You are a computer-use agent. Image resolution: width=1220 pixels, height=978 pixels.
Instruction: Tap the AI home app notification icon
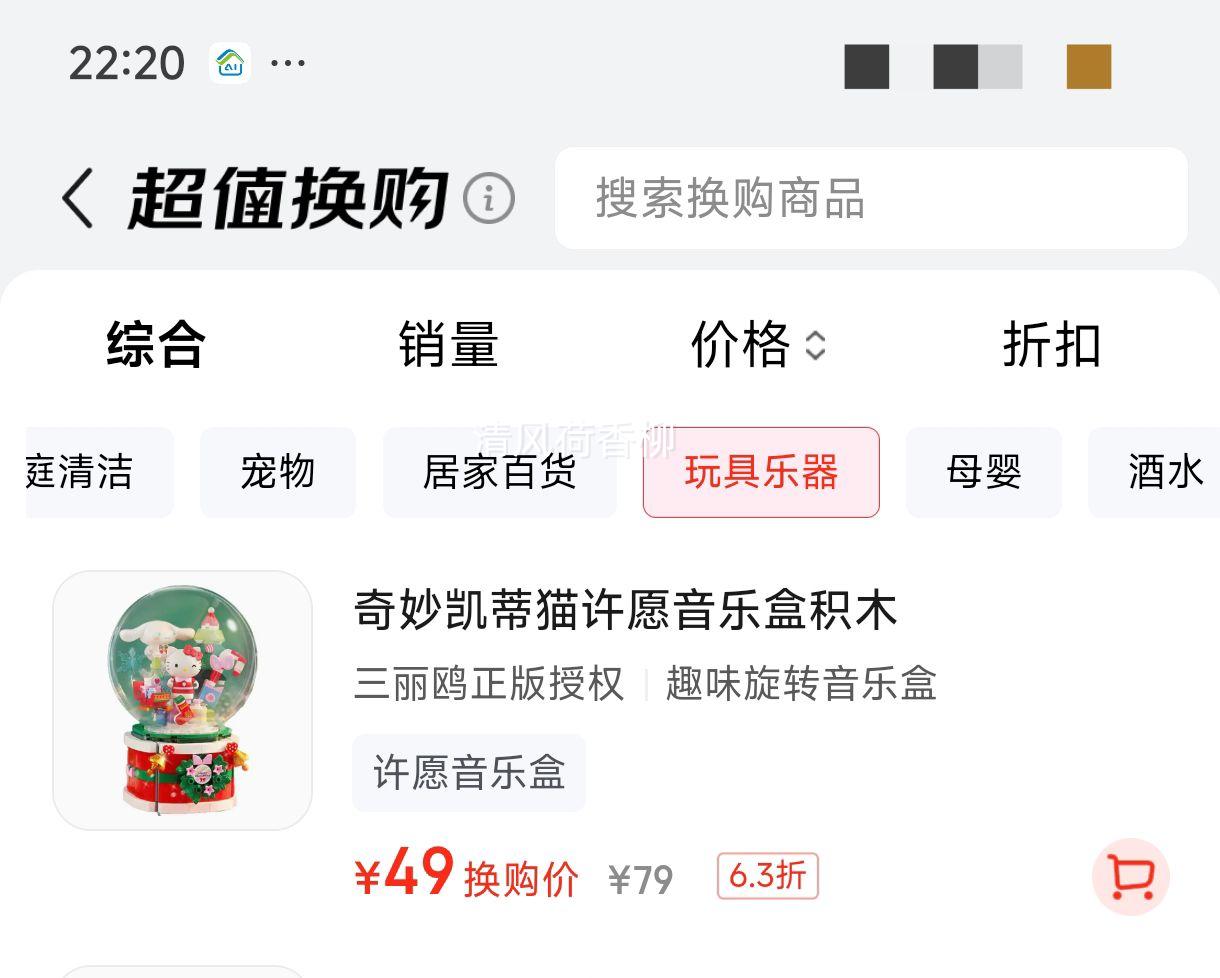(230, 63)
